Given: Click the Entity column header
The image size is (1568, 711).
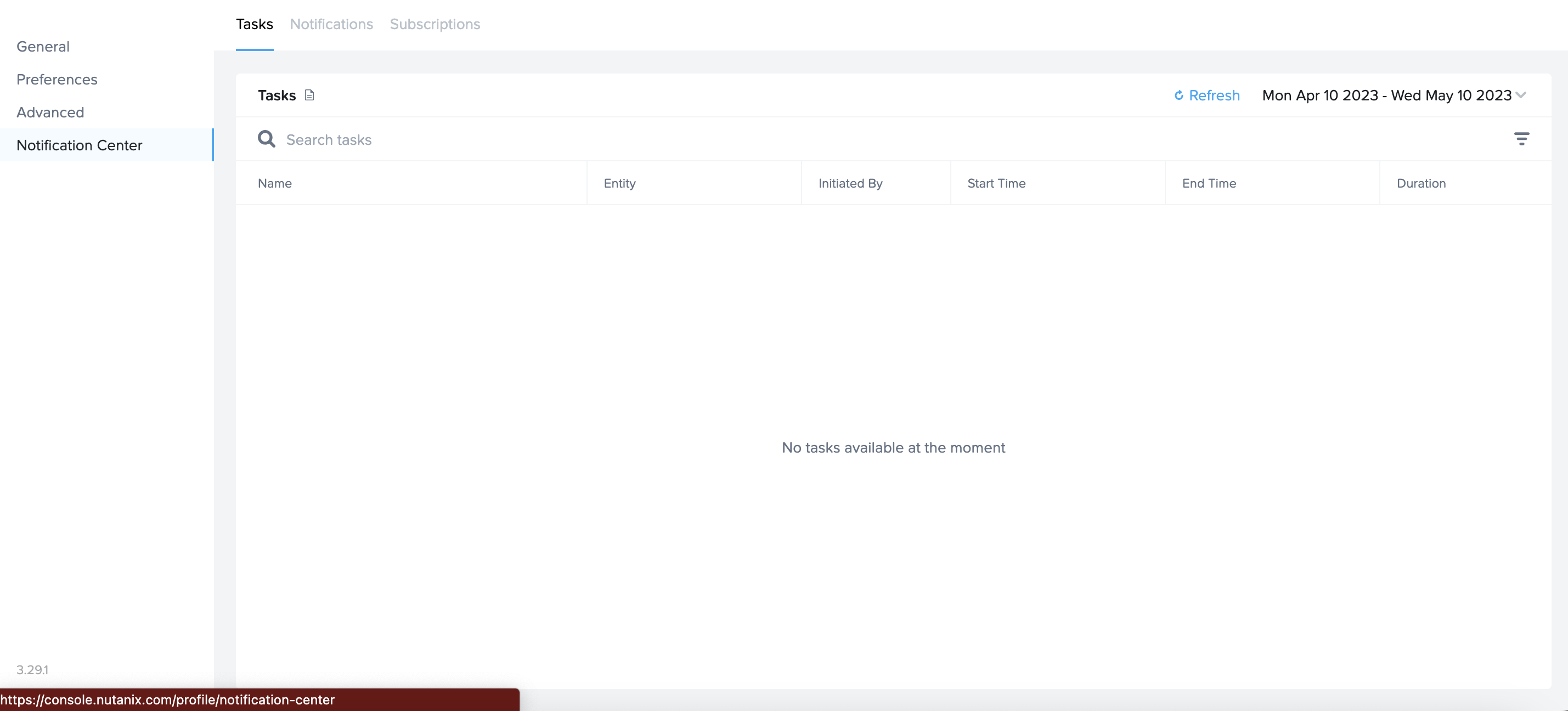Looking at the screenshot, I should [619, 183].
